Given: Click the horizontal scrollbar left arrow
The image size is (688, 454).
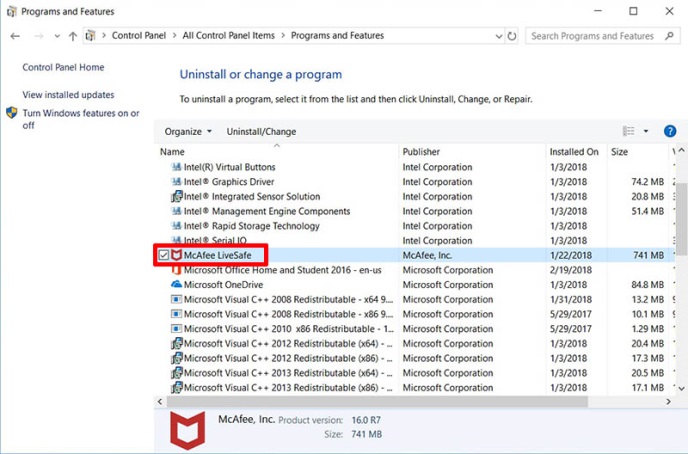Looking at the screenshot, I should pos(160,401).
